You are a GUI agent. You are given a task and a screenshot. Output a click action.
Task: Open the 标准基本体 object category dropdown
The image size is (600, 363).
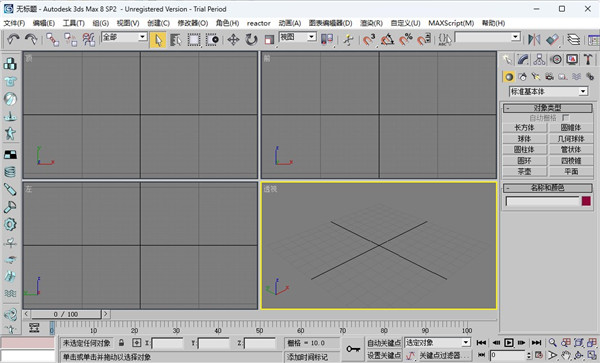tap(548, 91)
